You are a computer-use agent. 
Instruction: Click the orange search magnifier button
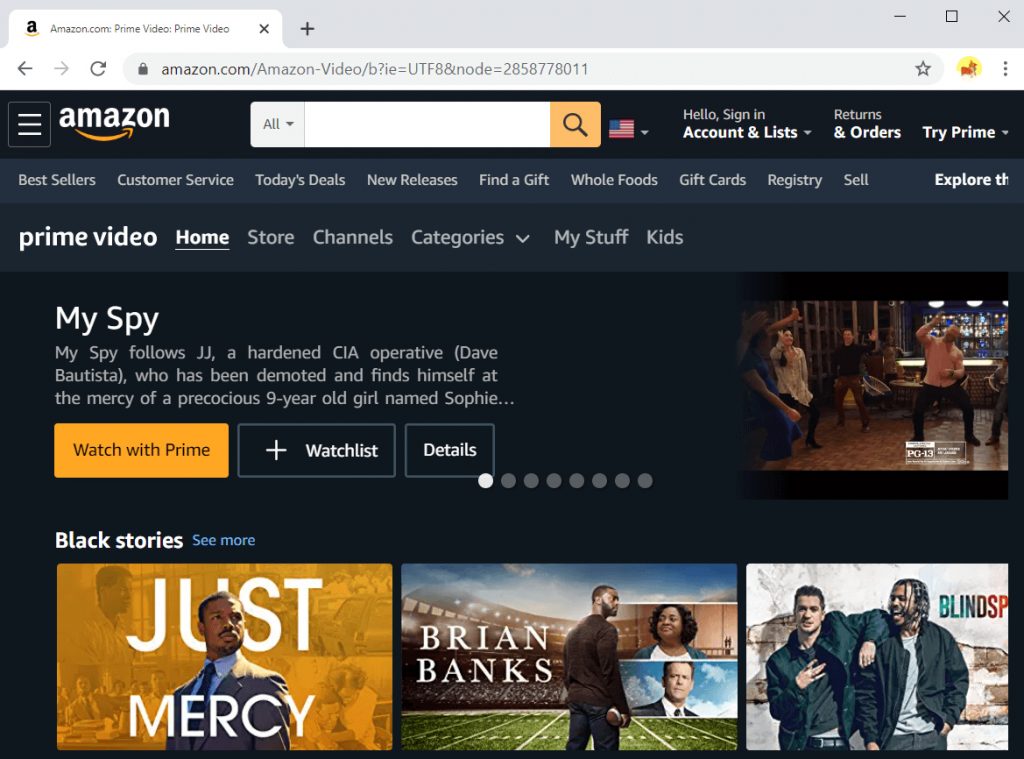[575, 124]
